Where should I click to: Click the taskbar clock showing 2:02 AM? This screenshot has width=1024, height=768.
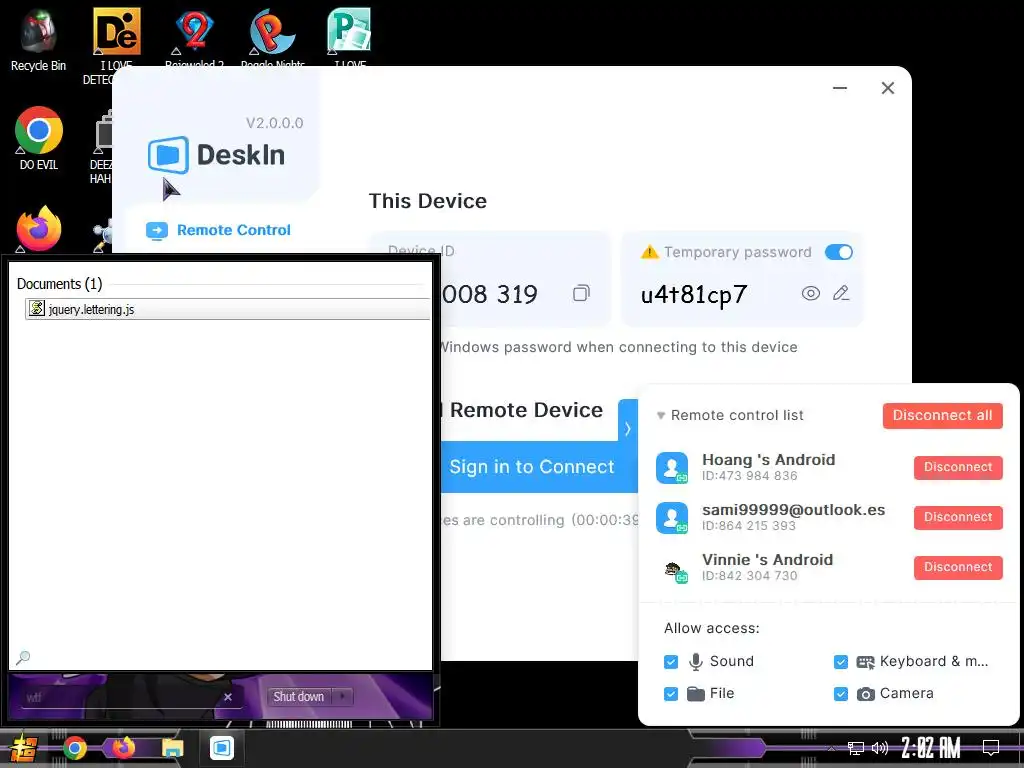coord(931,748)
